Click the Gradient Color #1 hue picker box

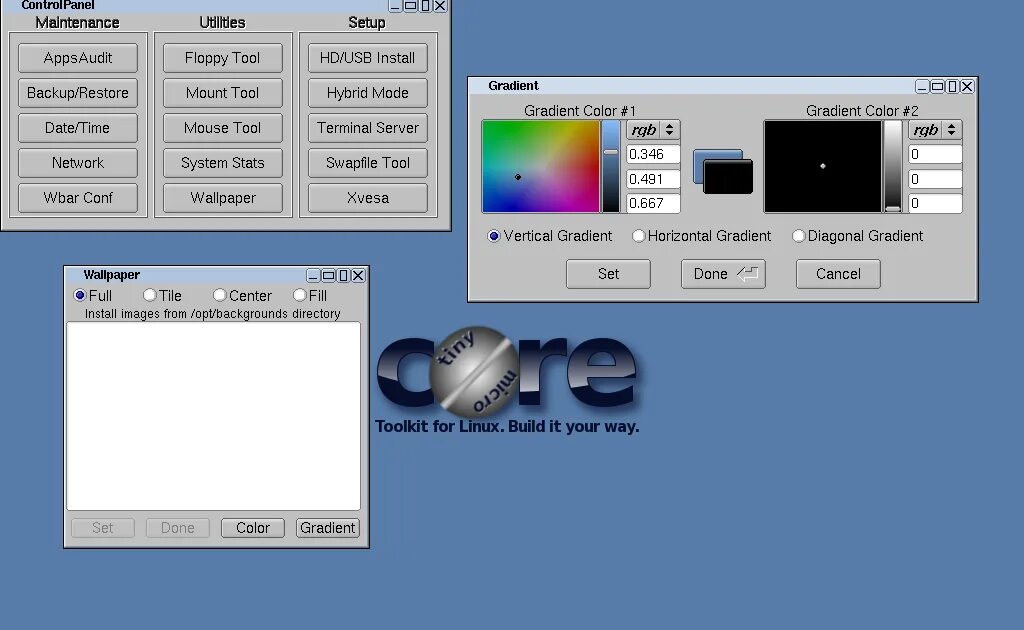(x=541, y=166)
